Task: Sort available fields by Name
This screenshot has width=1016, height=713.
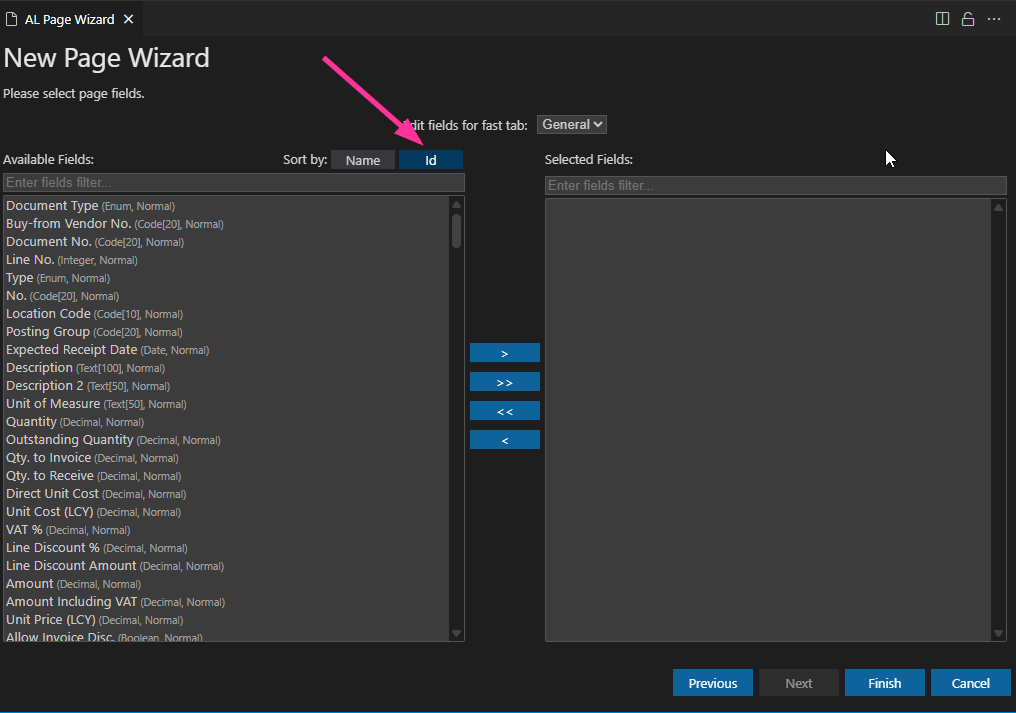Action: [x=362, y=160]
